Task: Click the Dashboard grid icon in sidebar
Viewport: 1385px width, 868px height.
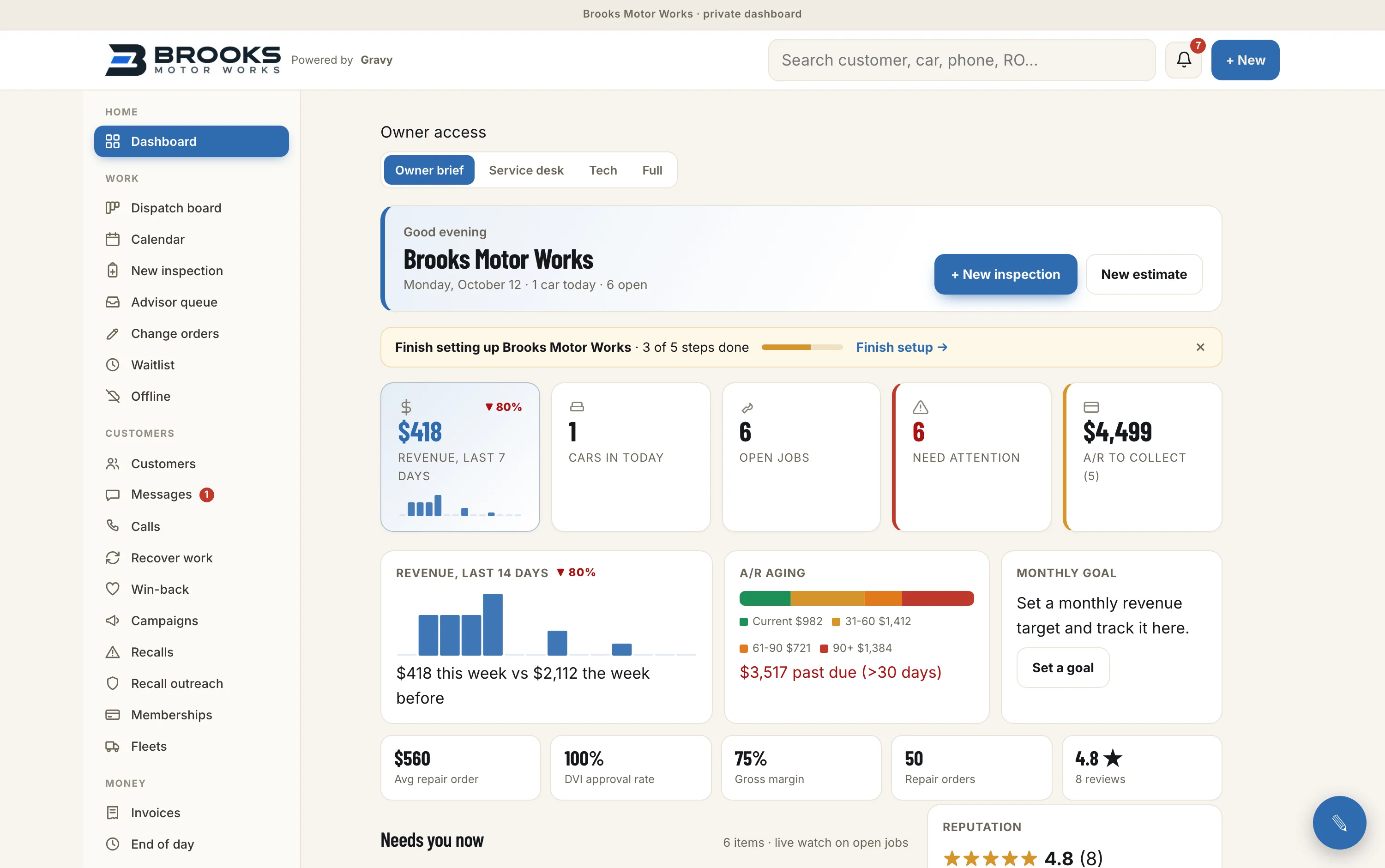Action: pyautogui.click(x=113, y=141)
